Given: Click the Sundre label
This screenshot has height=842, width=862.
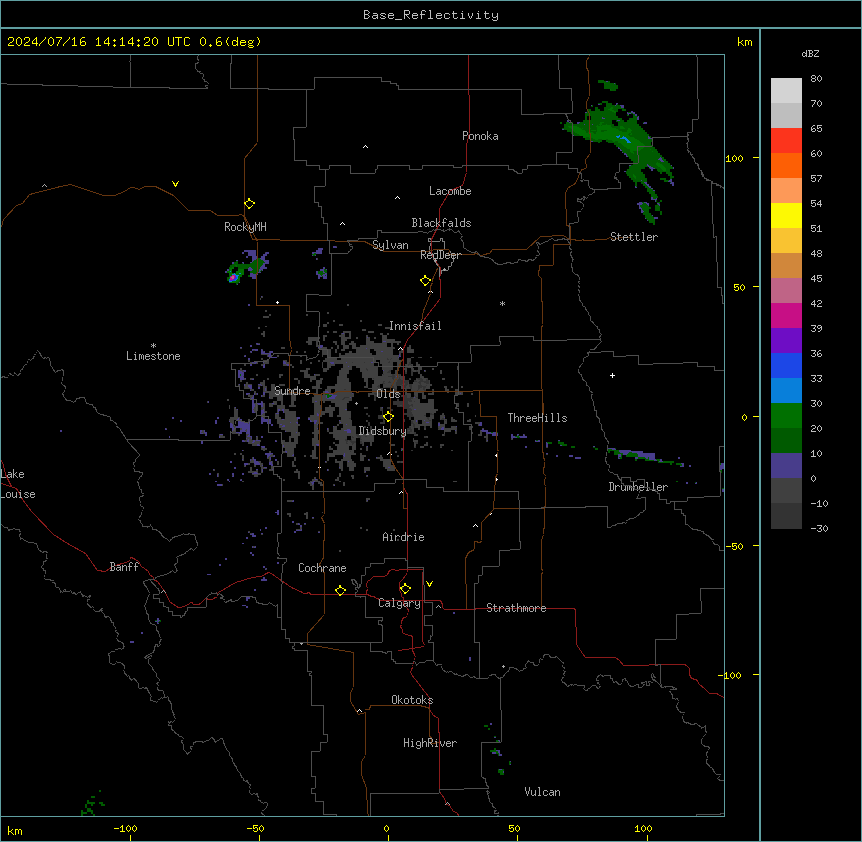Looking at the screenshot, I should point(292,391).
